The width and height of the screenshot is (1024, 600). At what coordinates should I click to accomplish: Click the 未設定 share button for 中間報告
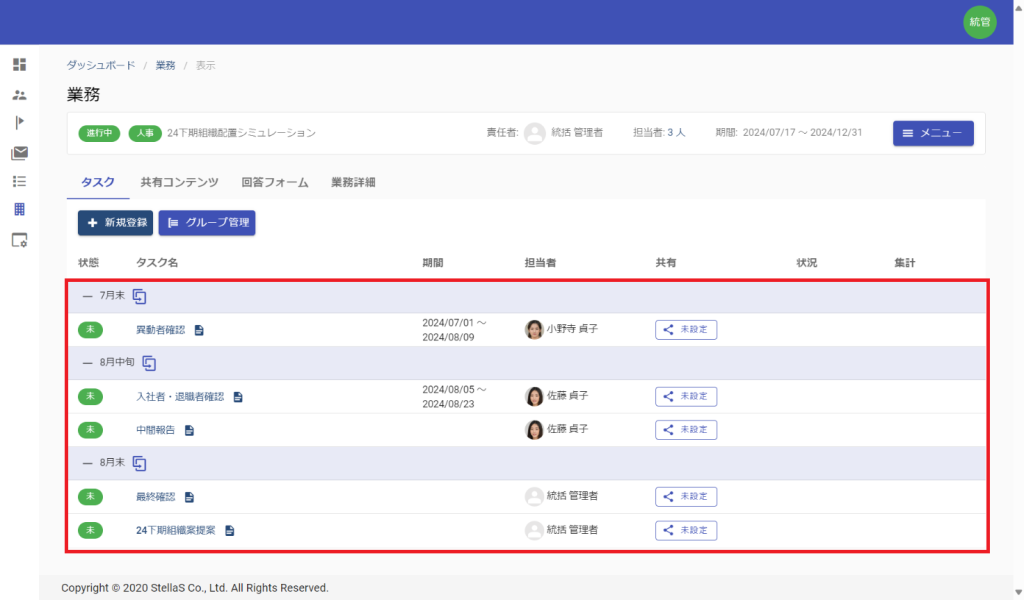click(686, 430)
